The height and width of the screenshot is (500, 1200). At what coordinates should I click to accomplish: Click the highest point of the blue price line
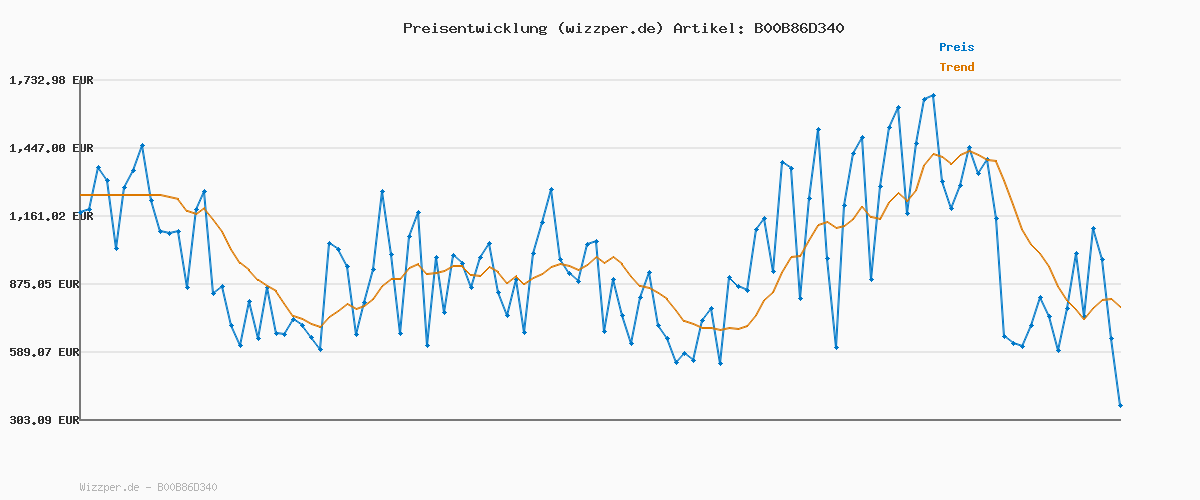(933, 96)
